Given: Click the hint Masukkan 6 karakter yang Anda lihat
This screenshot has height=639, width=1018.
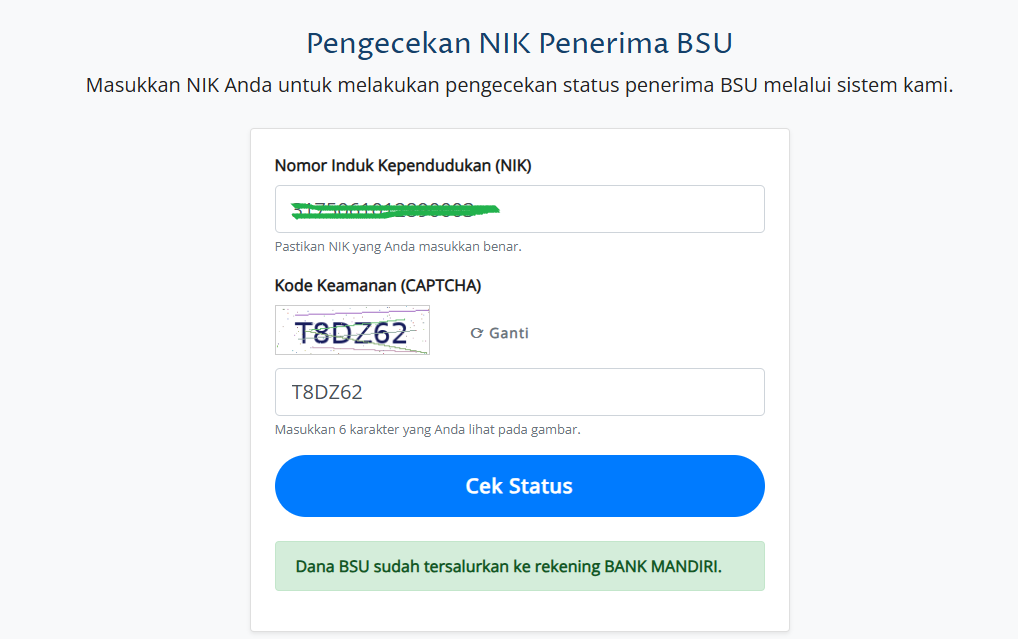Looking at the screenshot, I should coord(427,430).
